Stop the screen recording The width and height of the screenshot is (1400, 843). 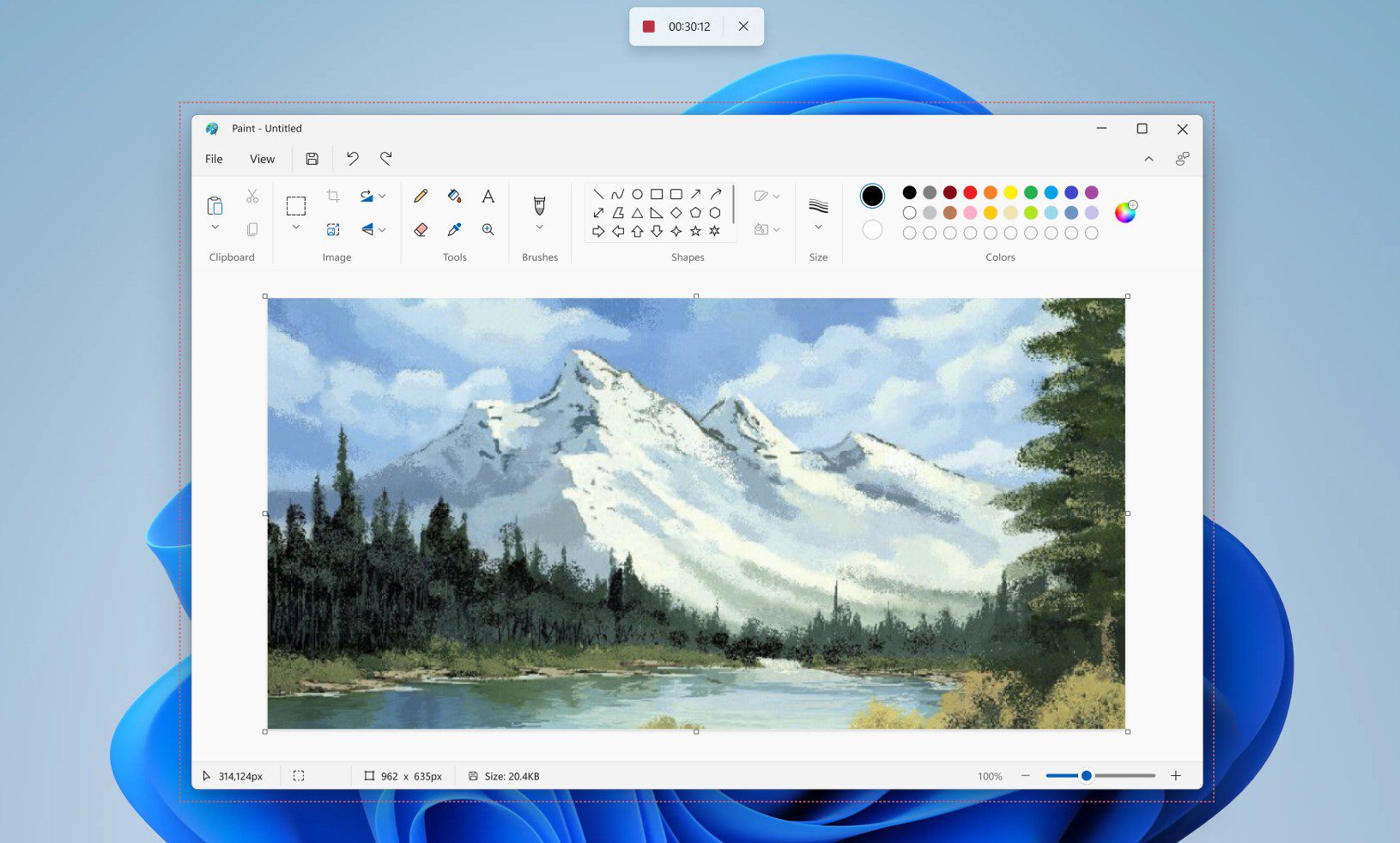[x=649, y=27]
